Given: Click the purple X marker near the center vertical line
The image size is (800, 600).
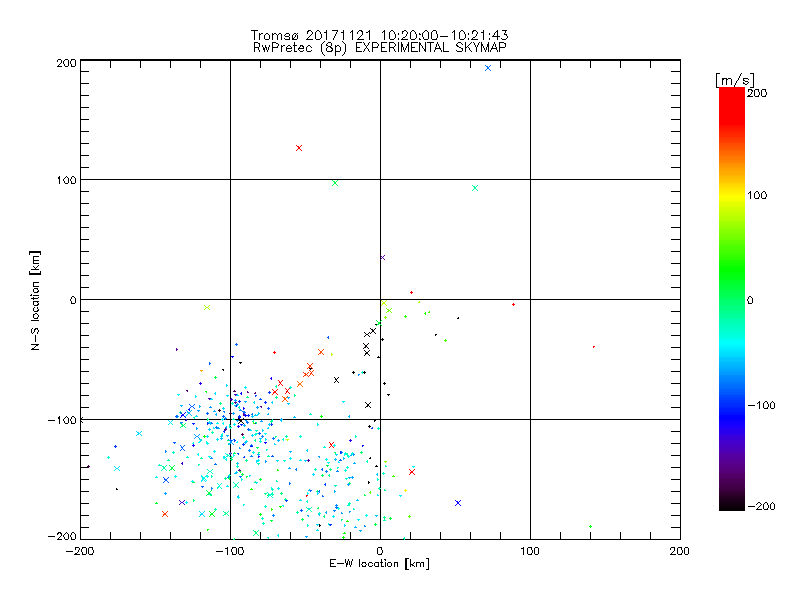Looking at the screenshot, I should pyautogui.click(x=383, y=257).
